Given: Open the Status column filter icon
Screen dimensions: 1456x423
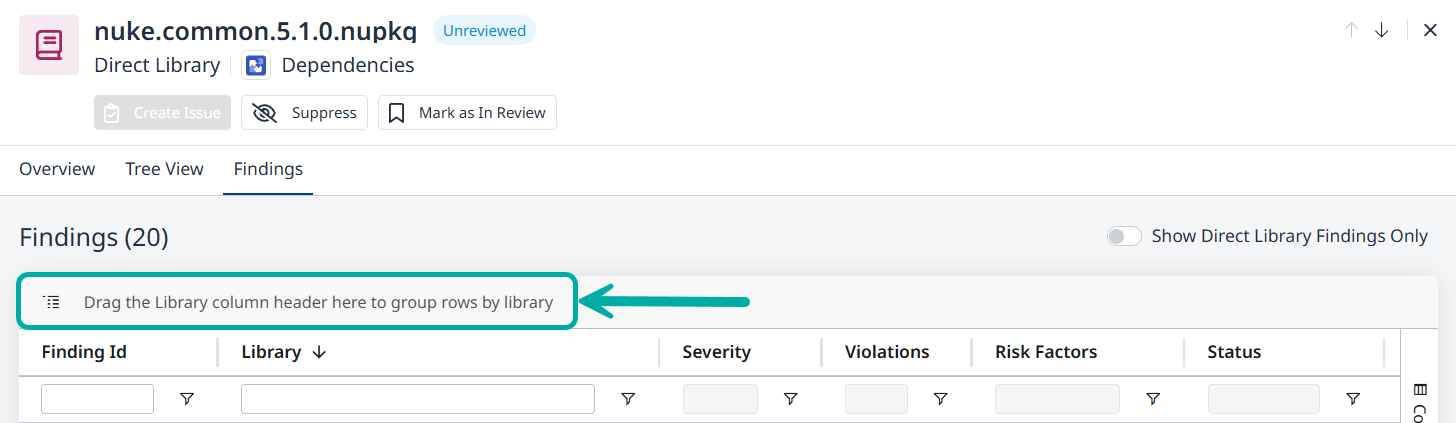Looking at the screenshot, I should click(1352, 399).
